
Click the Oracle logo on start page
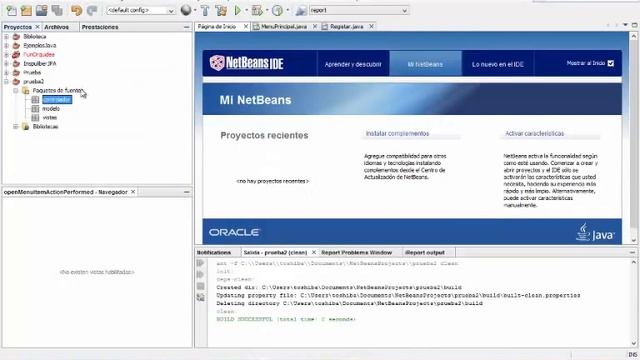click(234, 232)
